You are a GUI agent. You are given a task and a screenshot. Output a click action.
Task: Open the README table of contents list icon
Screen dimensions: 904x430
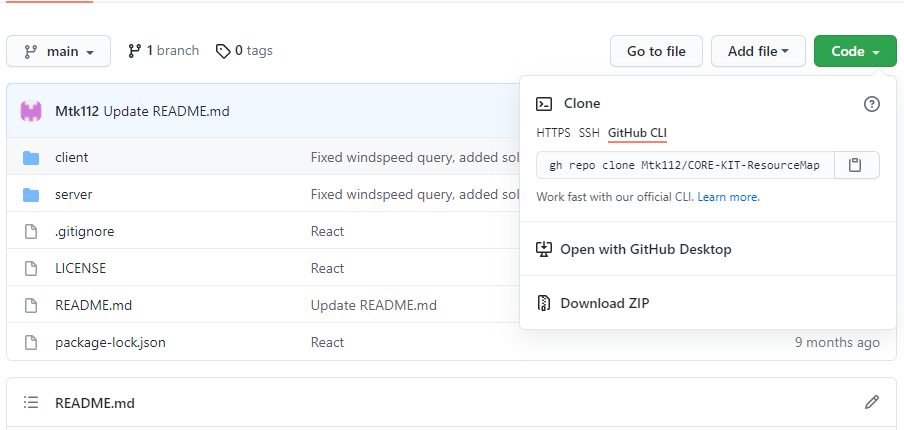(x=31, y=402)
